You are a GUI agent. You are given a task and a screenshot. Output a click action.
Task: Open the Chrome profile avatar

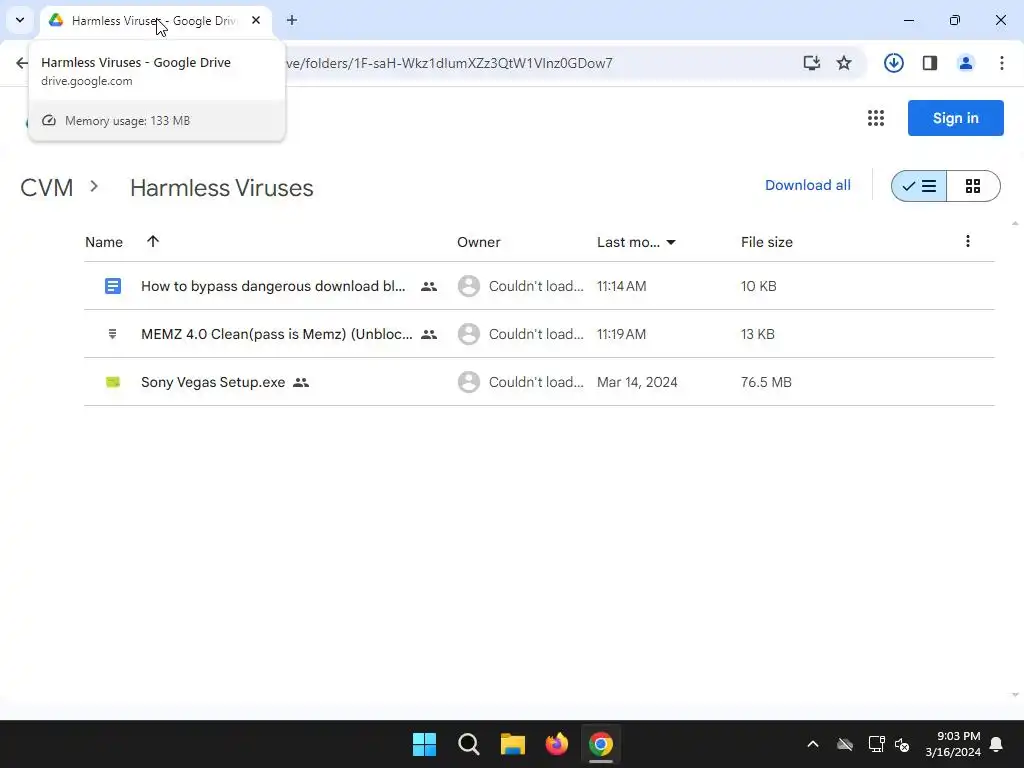[966, 63]
